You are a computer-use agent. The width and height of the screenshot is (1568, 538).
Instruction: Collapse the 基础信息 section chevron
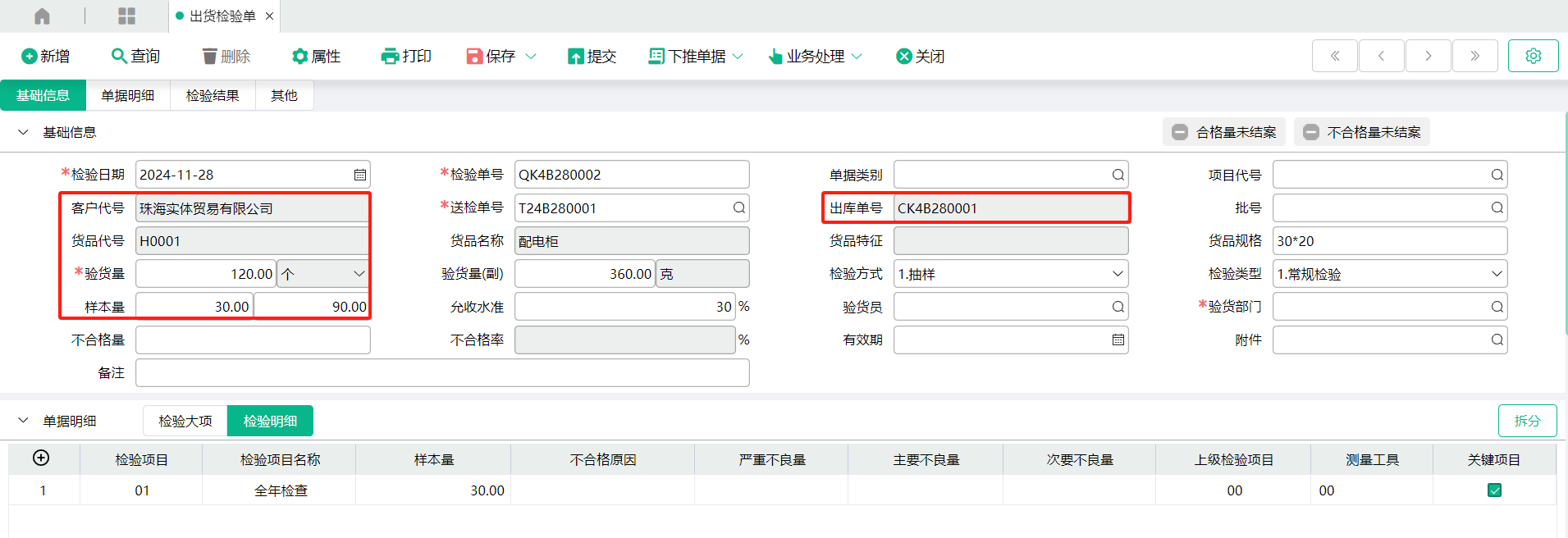pyautogui.click(x=23, y=132)
